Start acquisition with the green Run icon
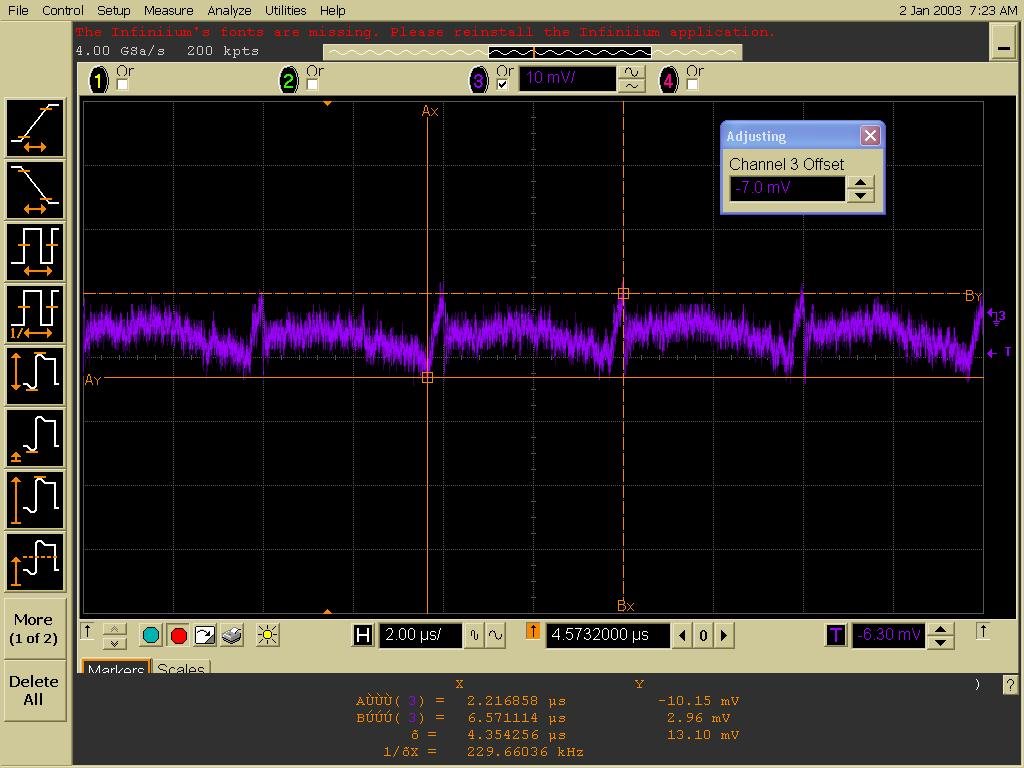This screenshot has height=768, width=1024. pyautogui.click(x=151, y=634)
